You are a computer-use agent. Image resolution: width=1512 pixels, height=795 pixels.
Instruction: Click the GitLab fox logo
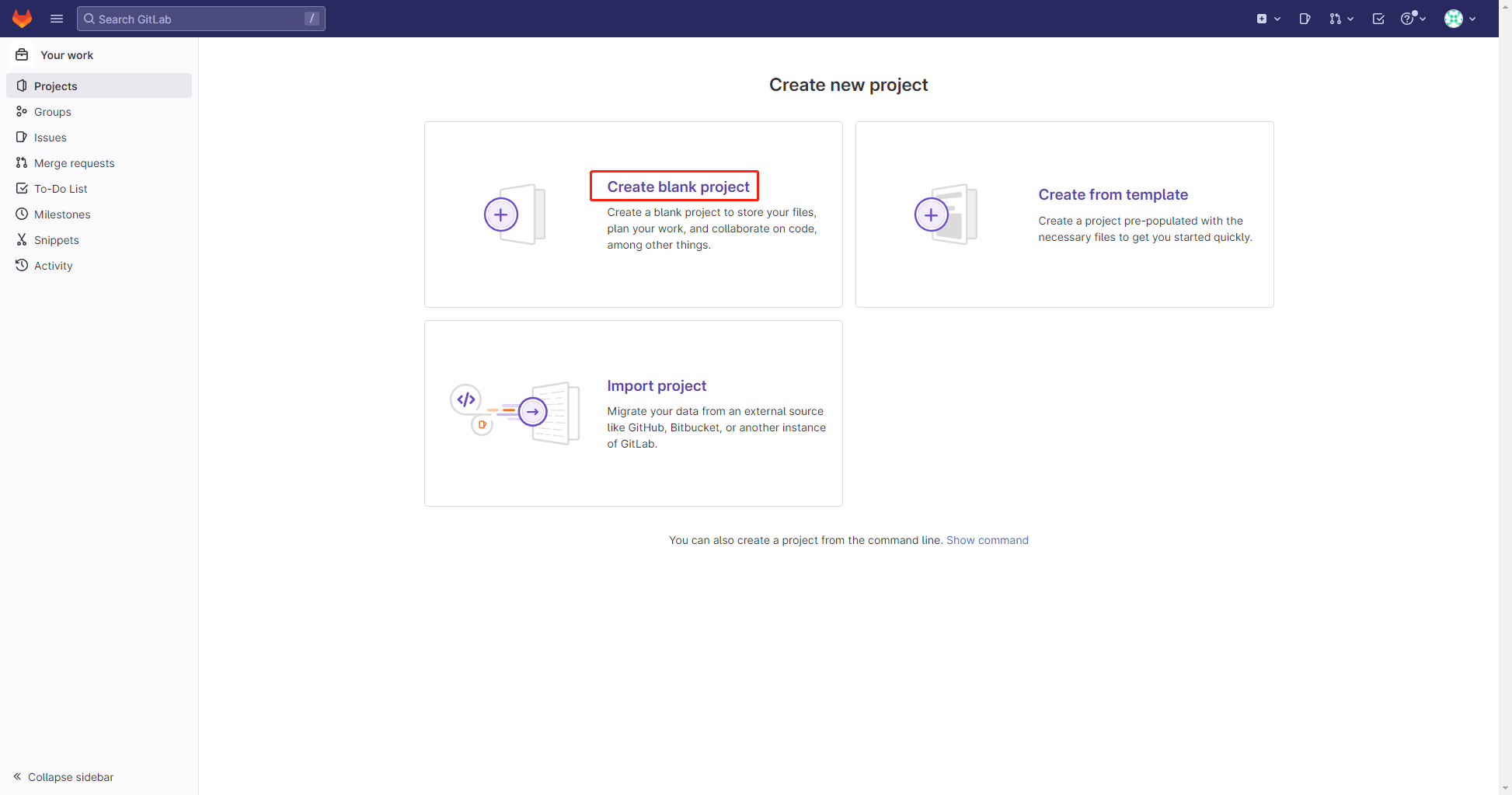[22, 19]
